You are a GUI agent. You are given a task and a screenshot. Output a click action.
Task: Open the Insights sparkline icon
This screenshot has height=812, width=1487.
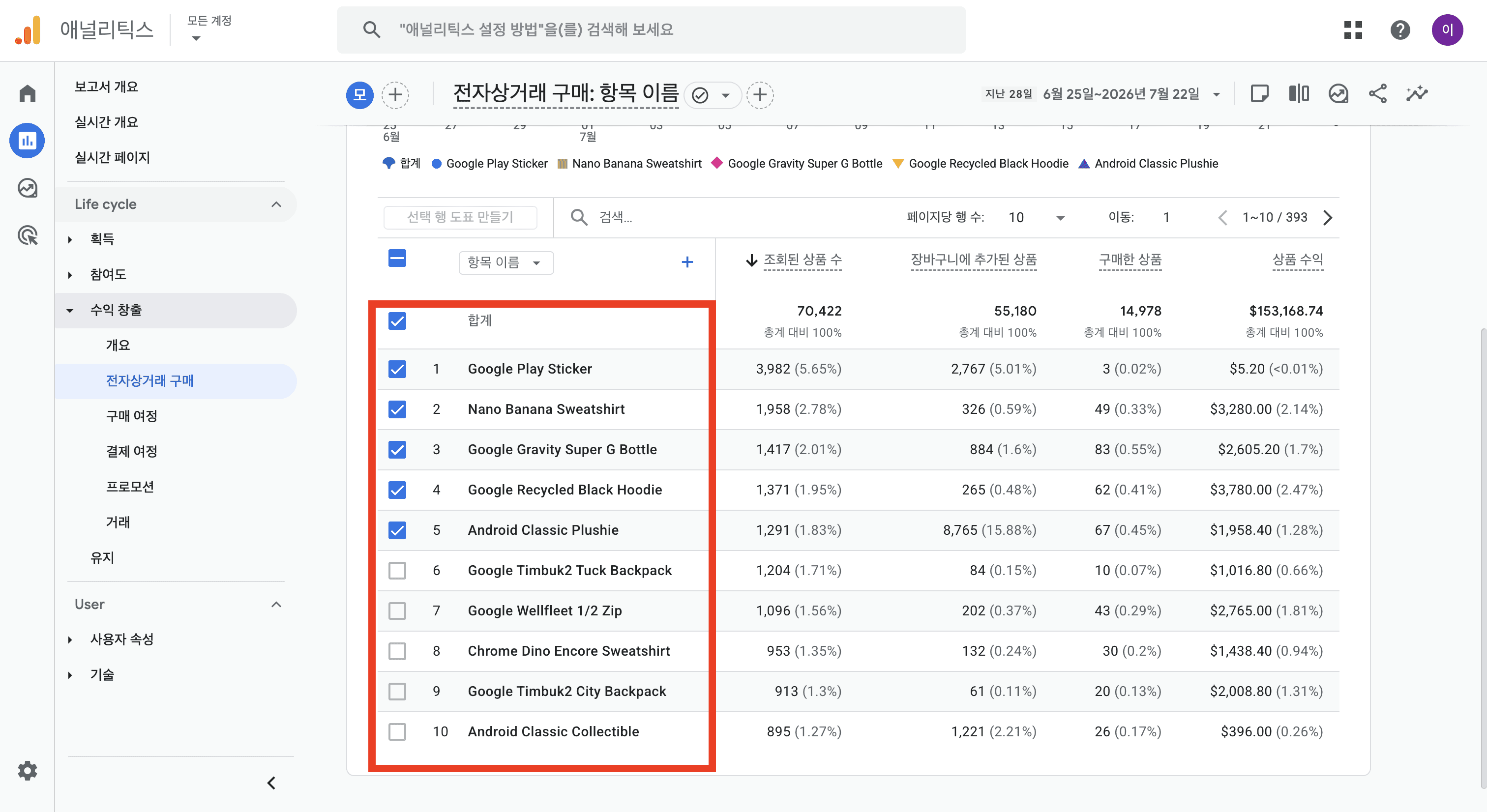(1417, 93)
